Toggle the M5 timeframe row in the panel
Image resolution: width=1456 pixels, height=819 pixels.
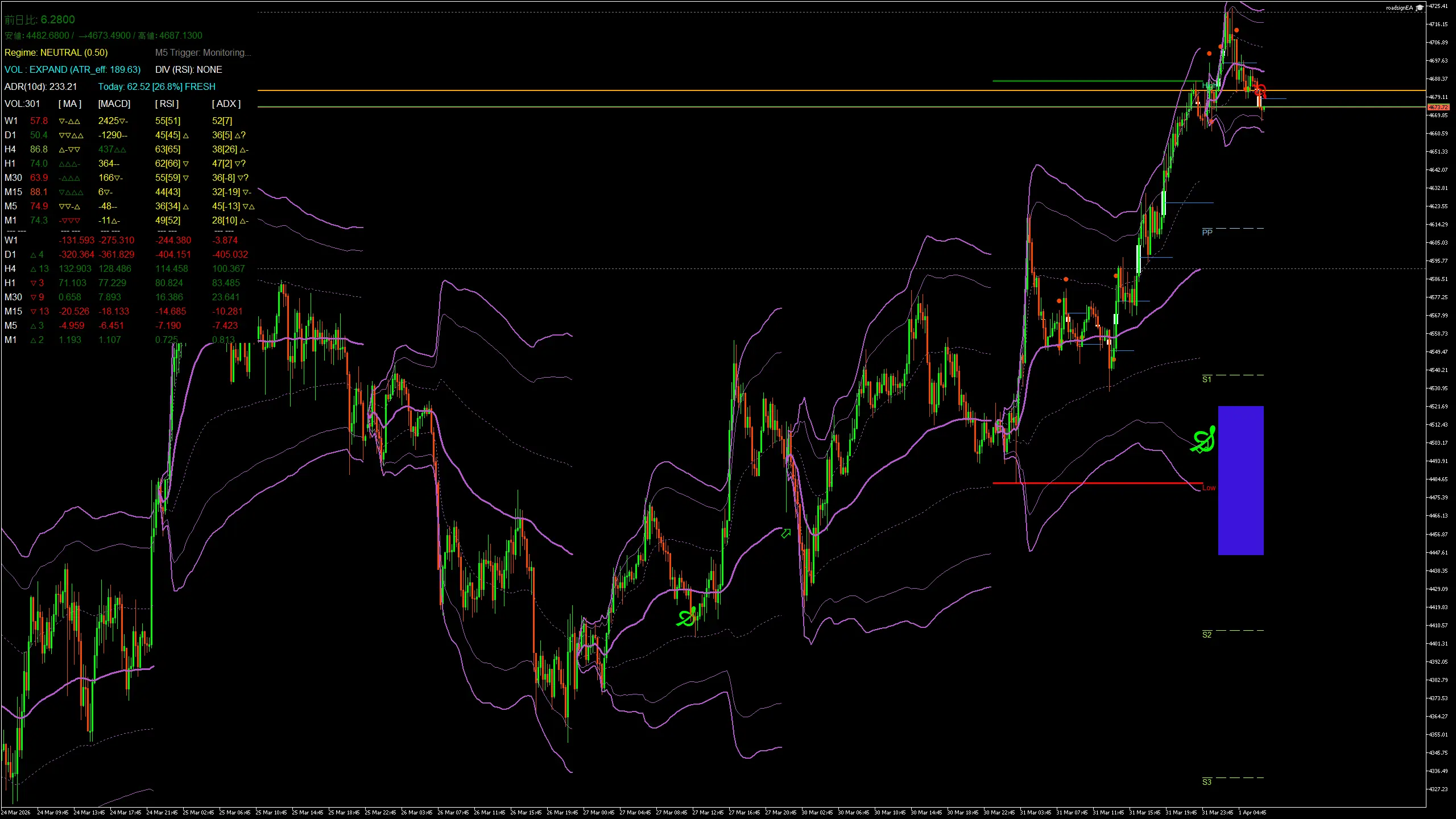(x=10, y=206)
